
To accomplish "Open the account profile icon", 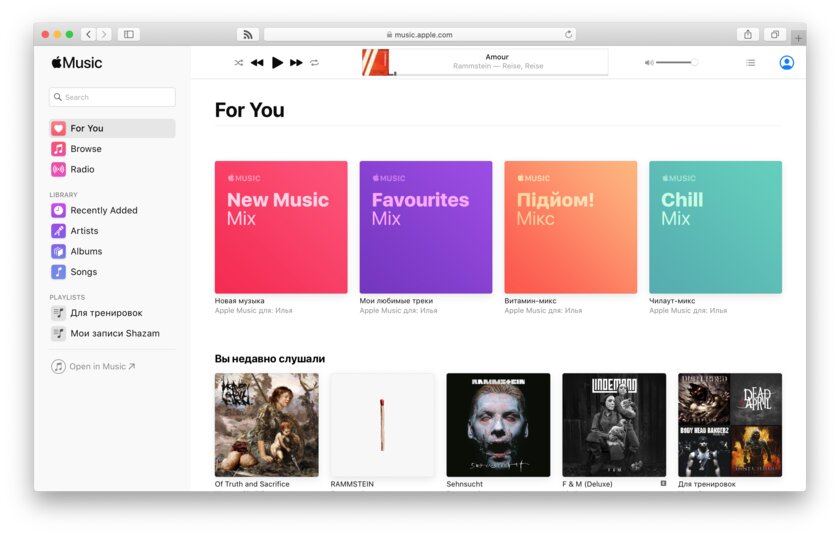I will (x=786, y=63).
